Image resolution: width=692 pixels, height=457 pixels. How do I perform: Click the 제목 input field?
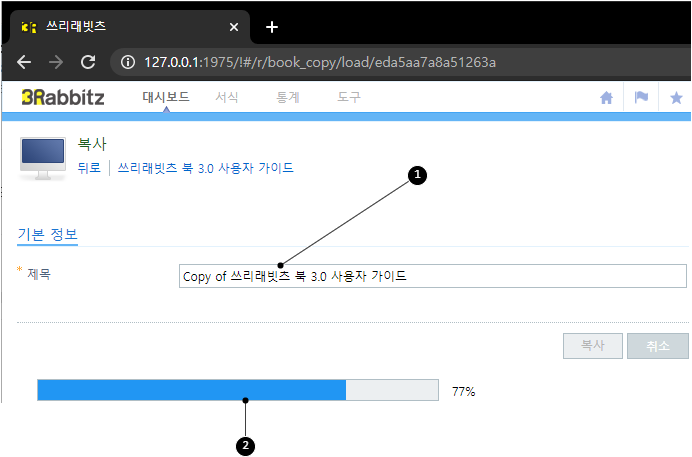(432, 276)
